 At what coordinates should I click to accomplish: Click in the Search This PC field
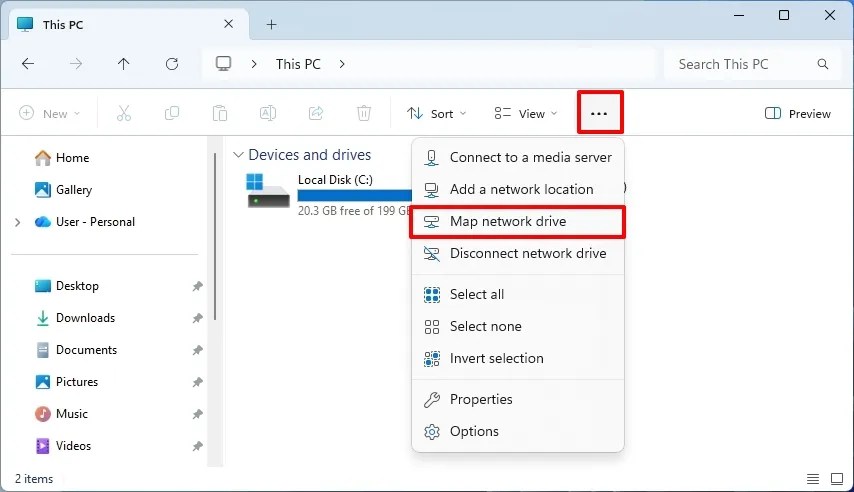[x=753, y=64]
